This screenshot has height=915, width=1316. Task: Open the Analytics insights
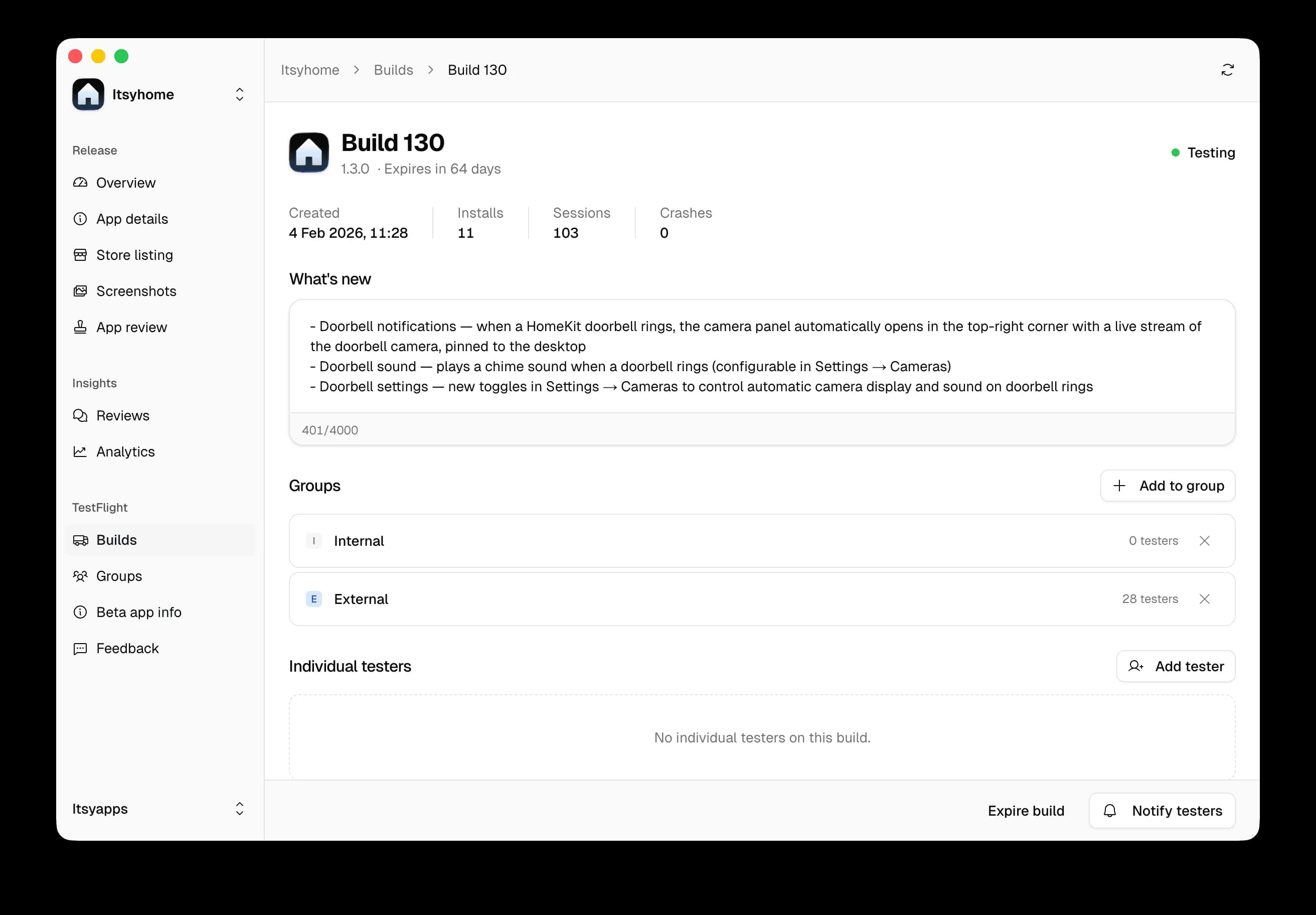point(125,452)
